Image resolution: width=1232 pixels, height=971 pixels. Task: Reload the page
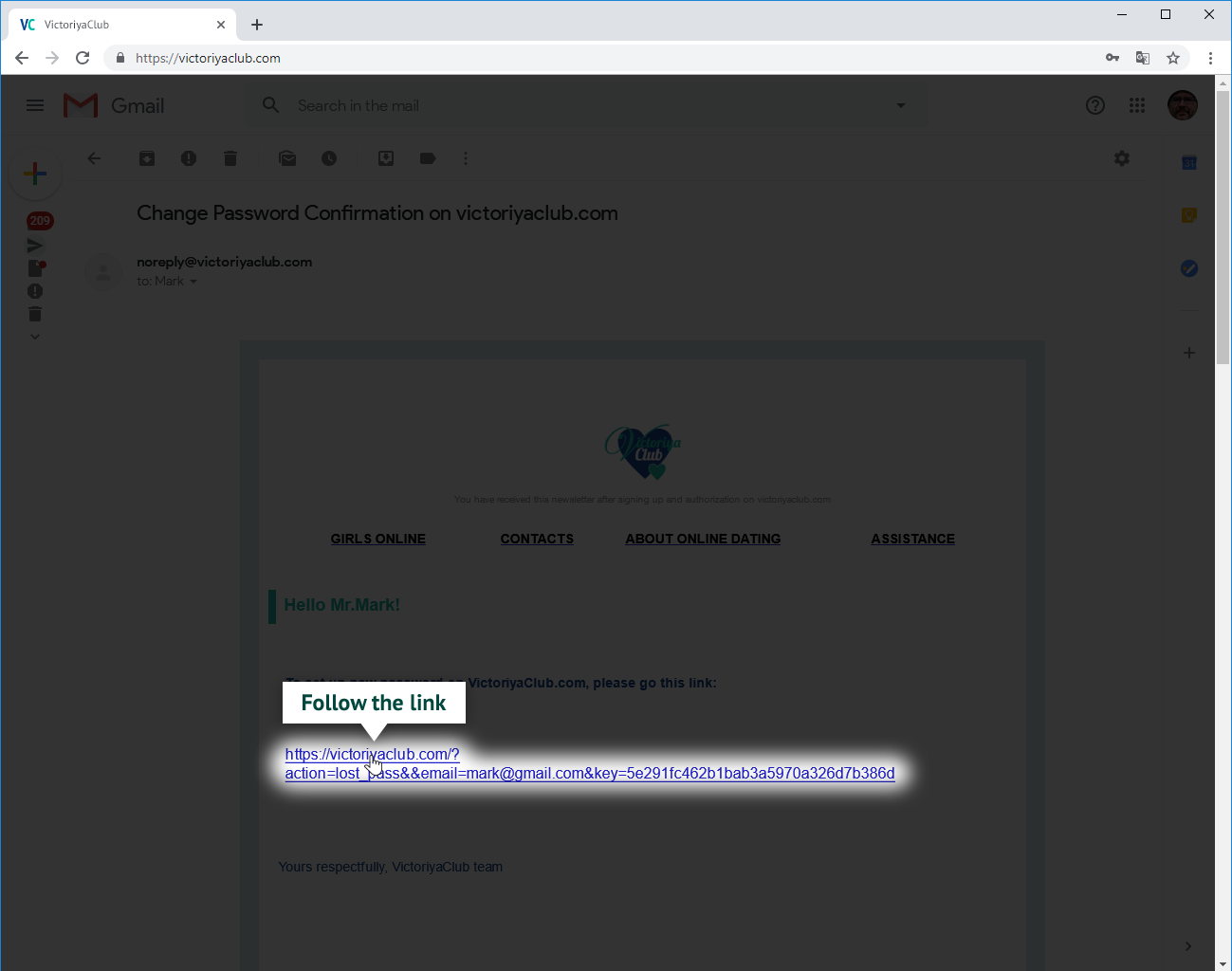(83, 58)
